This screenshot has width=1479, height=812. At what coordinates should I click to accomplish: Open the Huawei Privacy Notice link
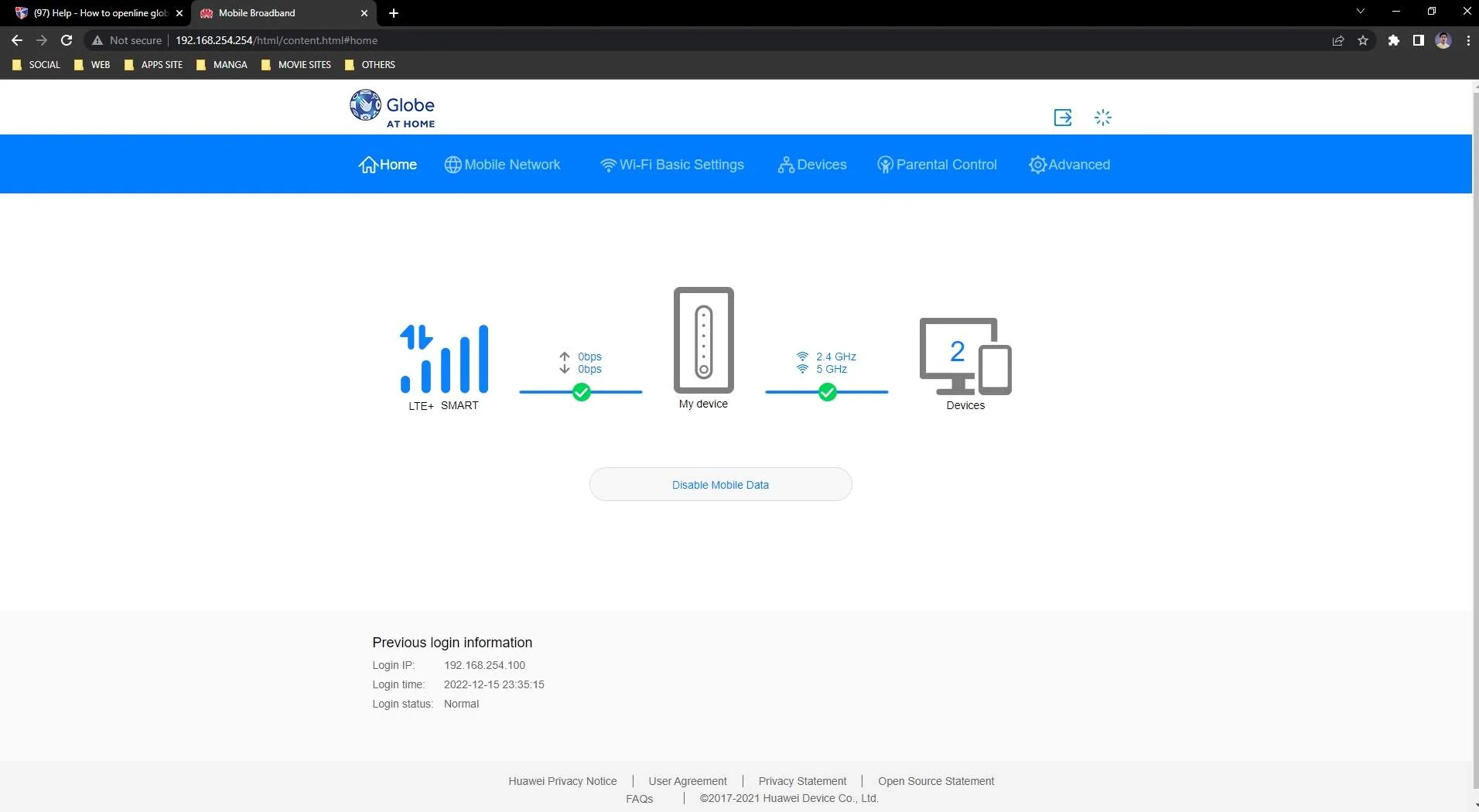point(562,781)
